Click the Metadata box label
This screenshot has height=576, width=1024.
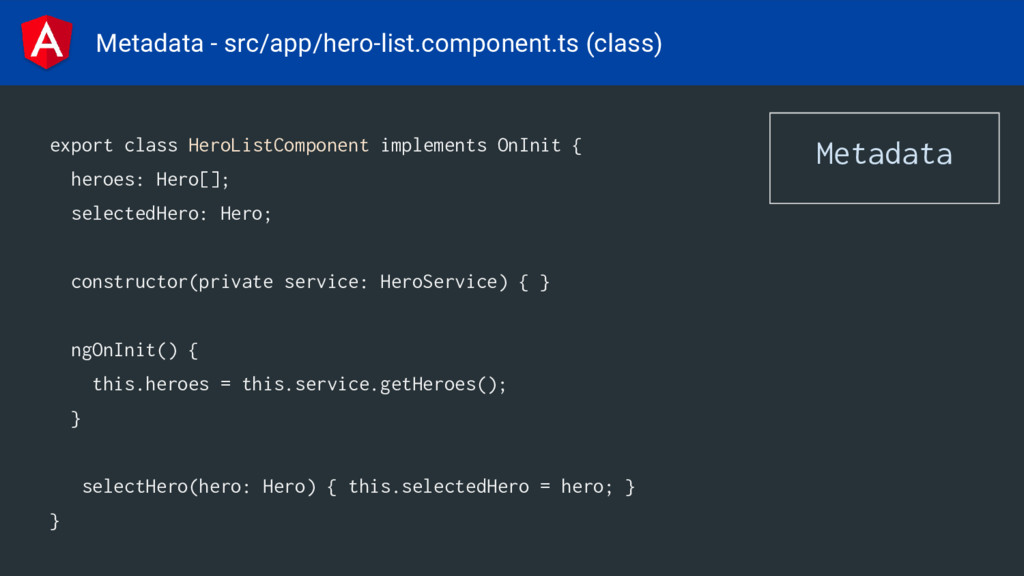click(x=884, y=155)
